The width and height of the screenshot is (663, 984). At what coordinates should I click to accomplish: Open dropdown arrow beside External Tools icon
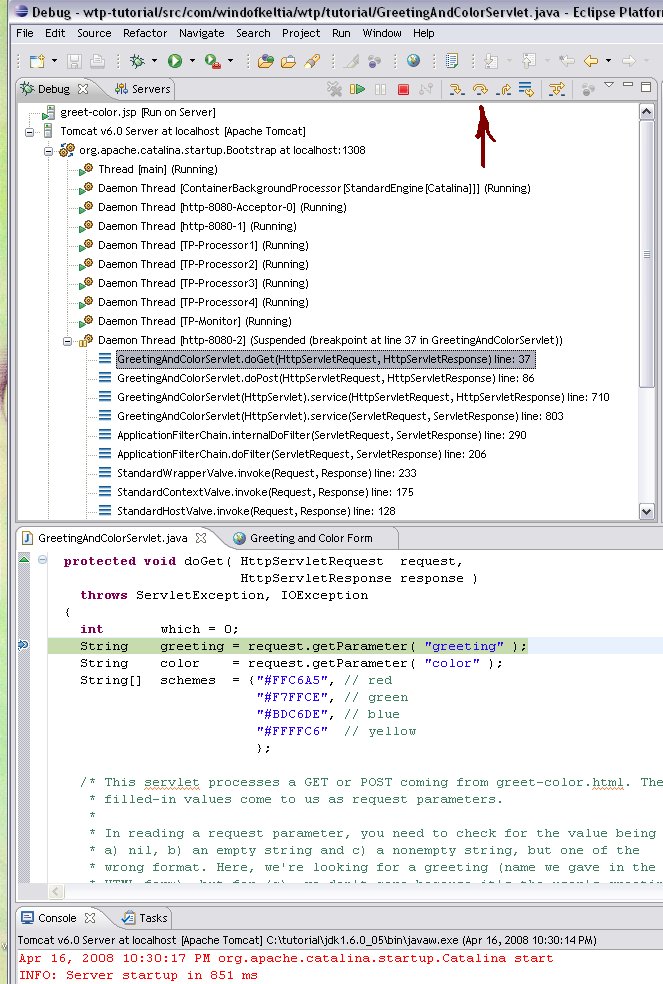pos(230,61)
